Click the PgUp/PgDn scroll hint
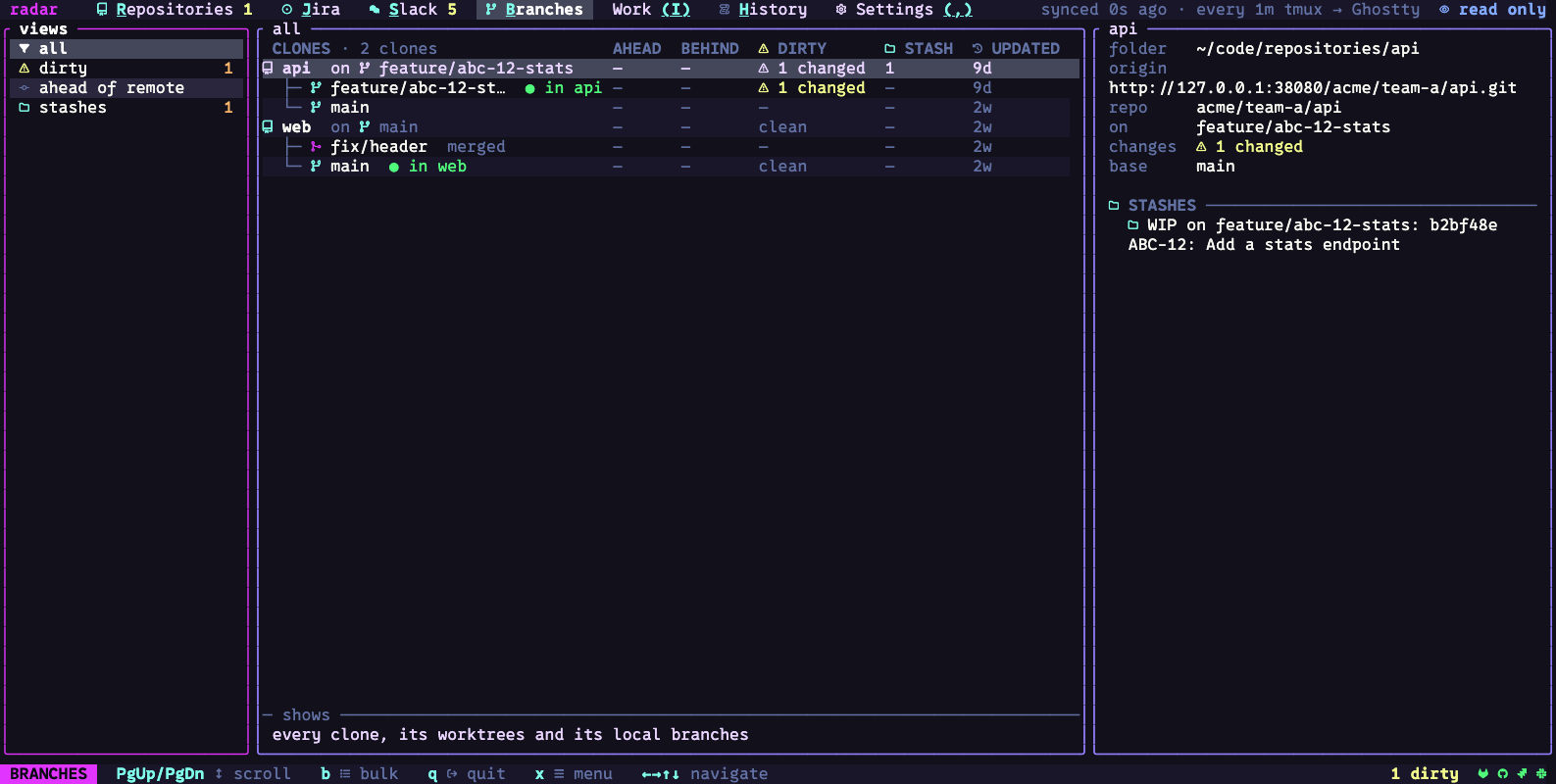 pos(203,774)
